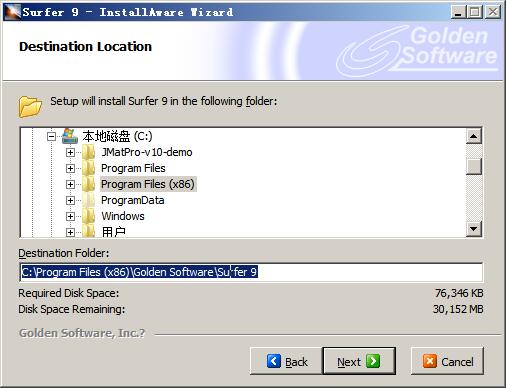This screenshot has width=506, height=388.
Task: Go to the Next step
Action: click(x=359, y=361)
